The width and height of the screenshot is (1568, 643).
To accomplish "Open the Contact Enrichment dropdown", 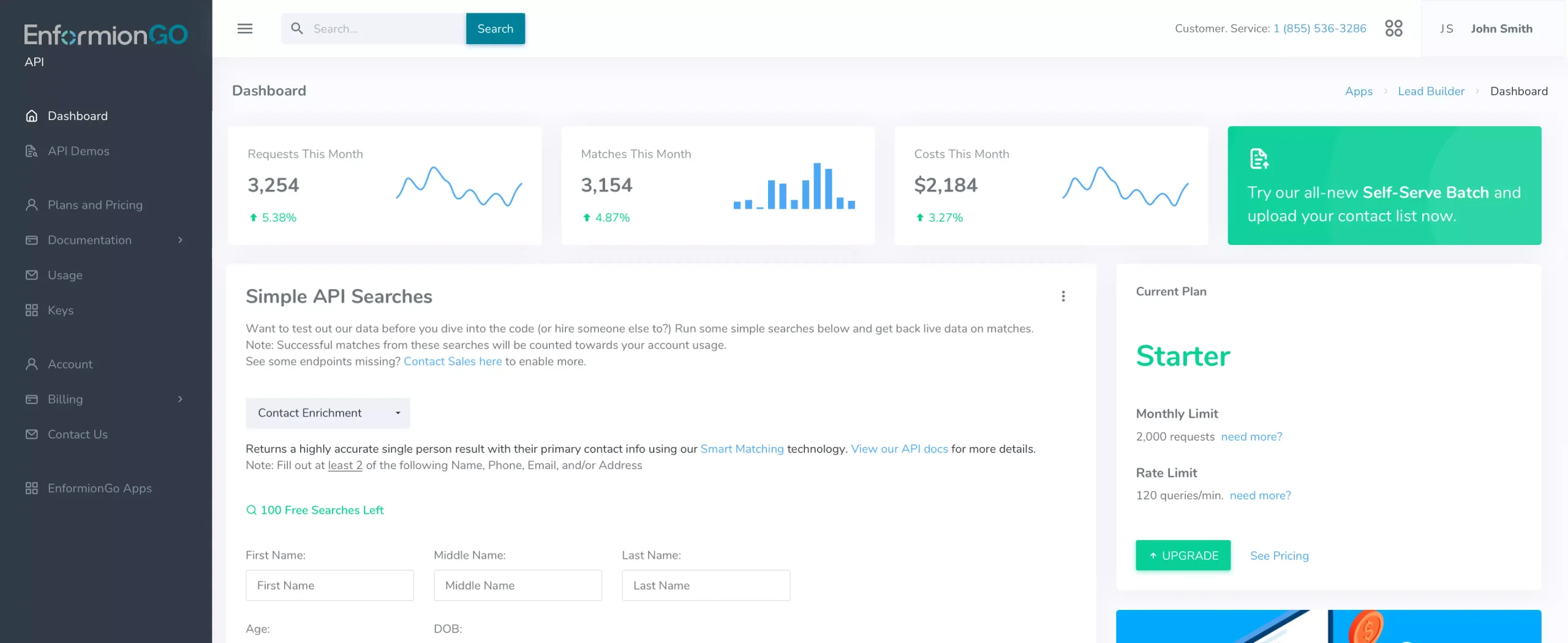I will tap(328, 413).
